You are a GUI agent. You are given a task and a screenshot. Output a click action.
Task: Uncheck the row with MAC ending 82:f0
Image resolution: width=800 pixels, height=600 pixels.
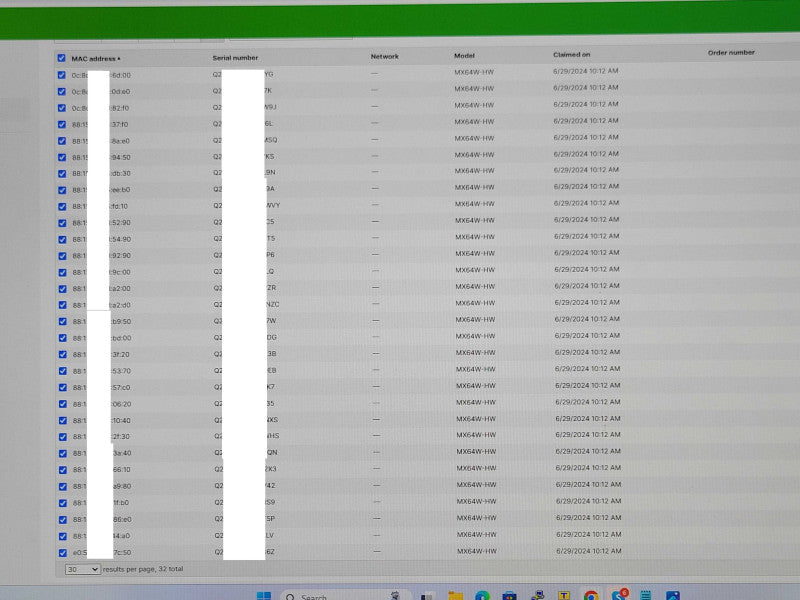[62, 108]
